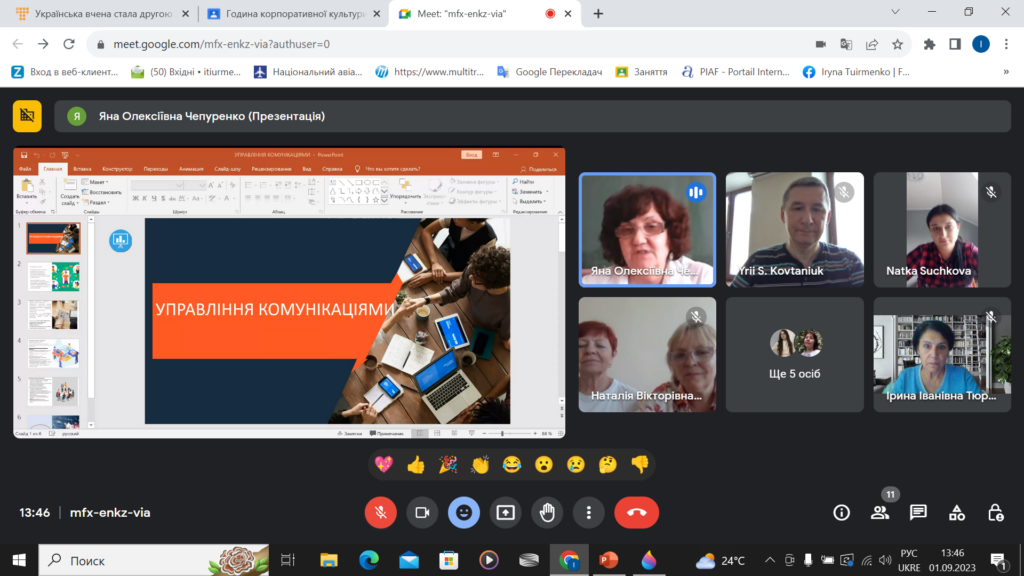Toggle the camera off
This screenshot has width=1024, height=576.
click(422, 512)
